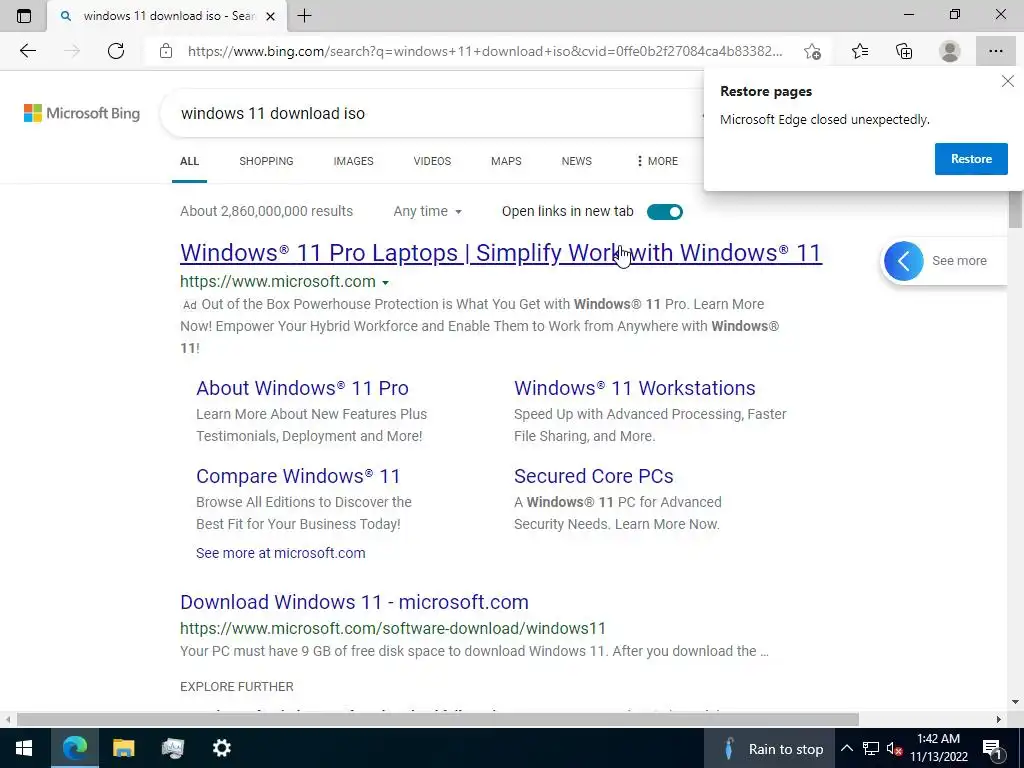This screenshot has height=768, width=1024.
Task: Switch to the NEWS tab
Action: click(577, 161)
